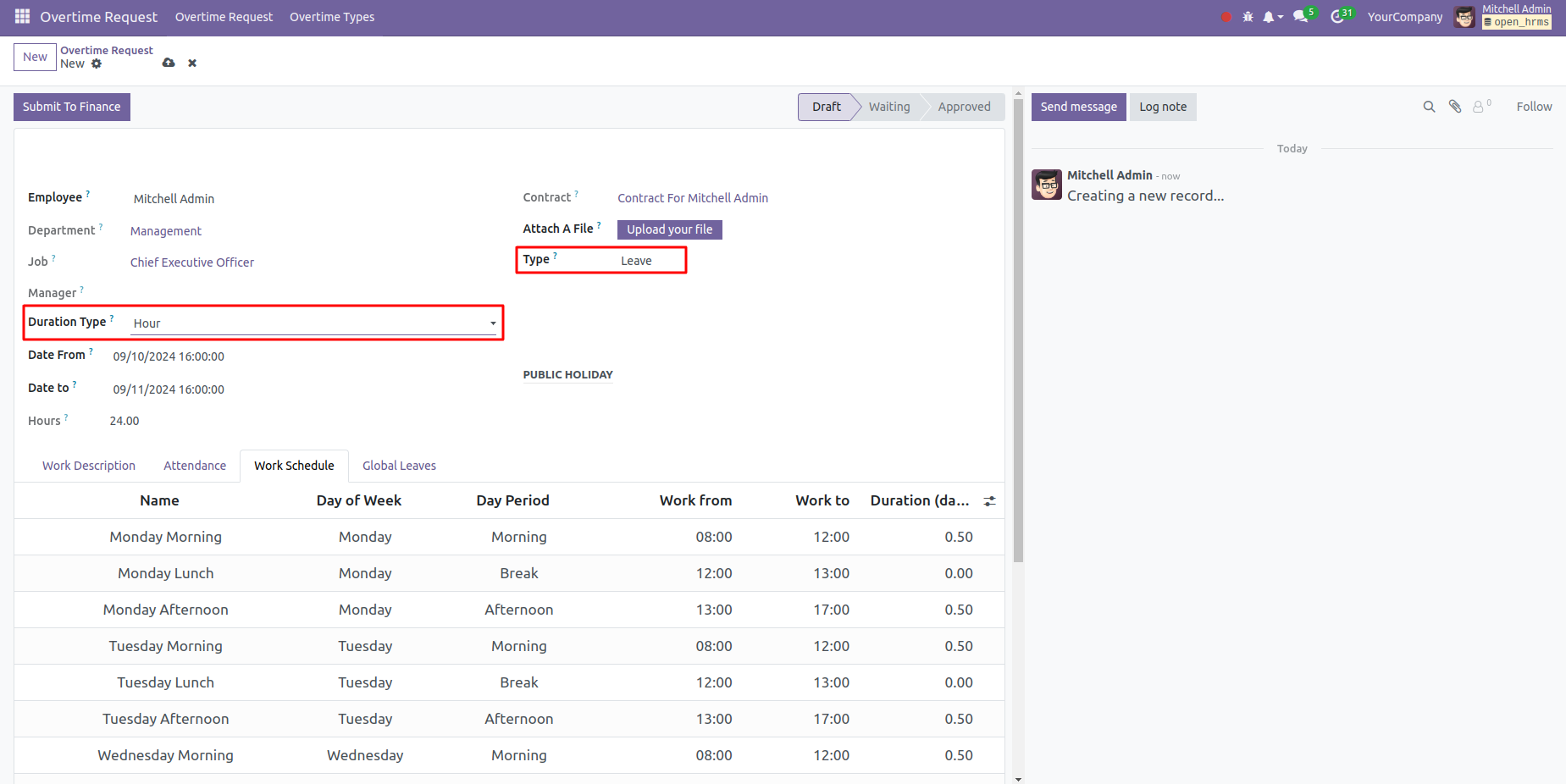Click the Date From field
1566x784 pixels.
tap(169, 356)
